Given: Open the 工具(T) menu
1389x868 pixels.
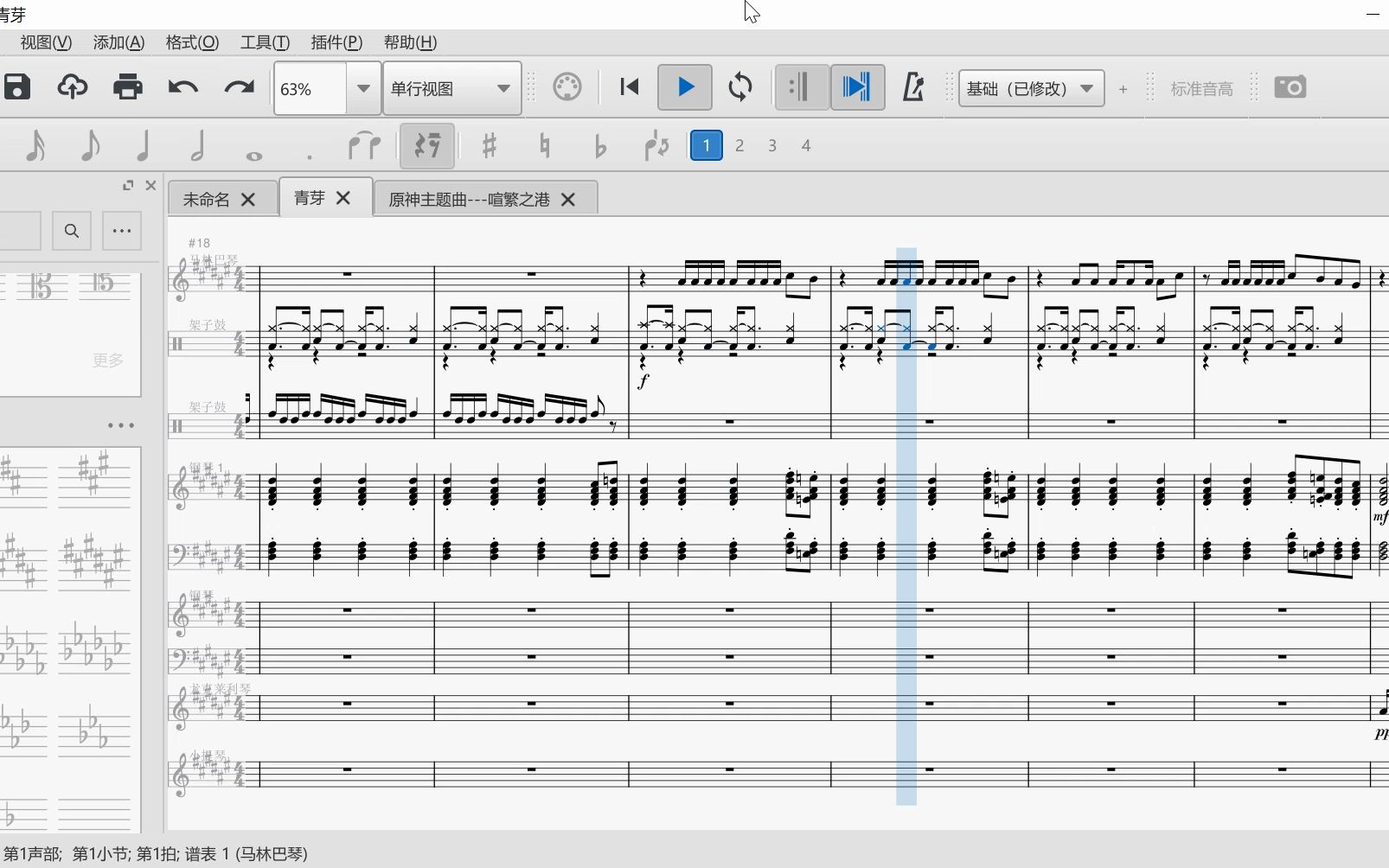Looking at the screenshot, I should (265, 42).
